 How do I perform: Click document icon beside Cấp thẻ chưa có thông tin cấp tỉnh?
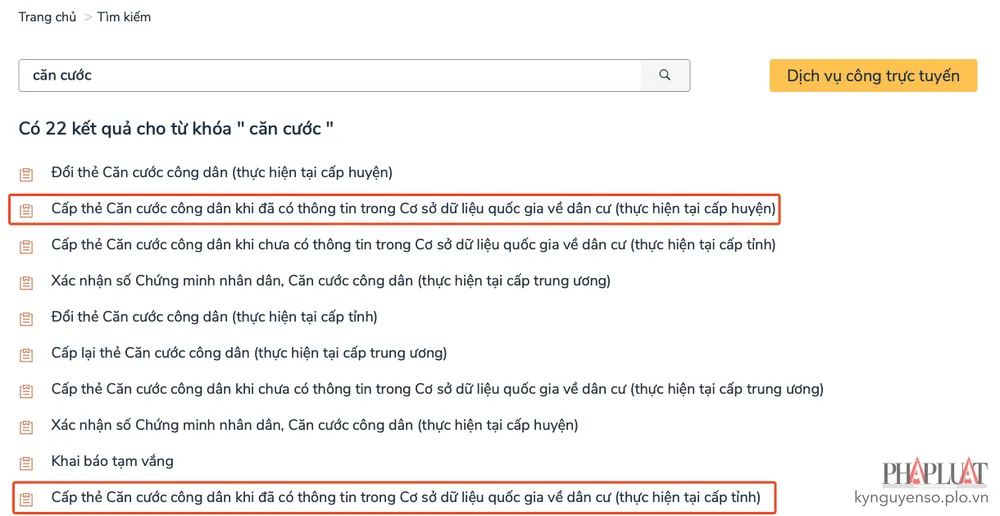point(26,246)
